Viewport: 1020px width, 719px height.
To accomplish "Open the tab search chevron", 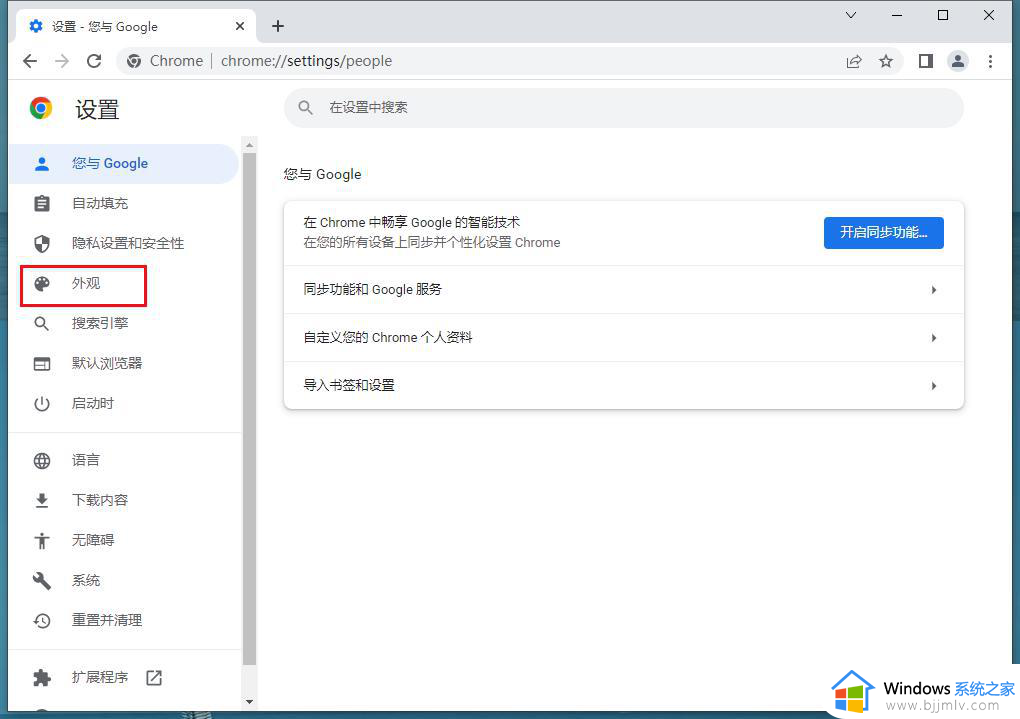I will [851, 15].
